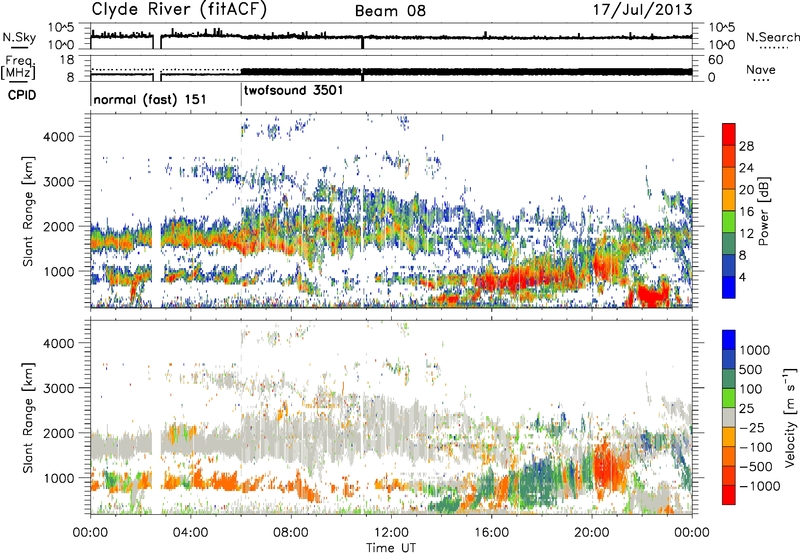Click the 'Slant Range [km]' label of velocity panel
The height and width of the screenshot is (554, 800).
(28, 418)
